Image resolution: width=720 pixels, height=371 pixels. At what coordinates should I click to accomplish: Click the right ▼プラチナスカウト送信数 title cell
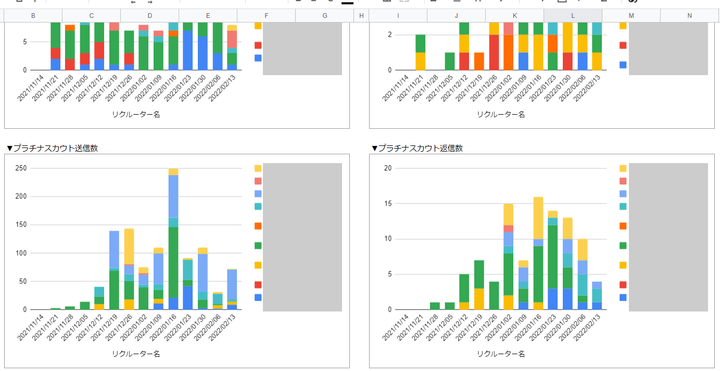[417, 148]
